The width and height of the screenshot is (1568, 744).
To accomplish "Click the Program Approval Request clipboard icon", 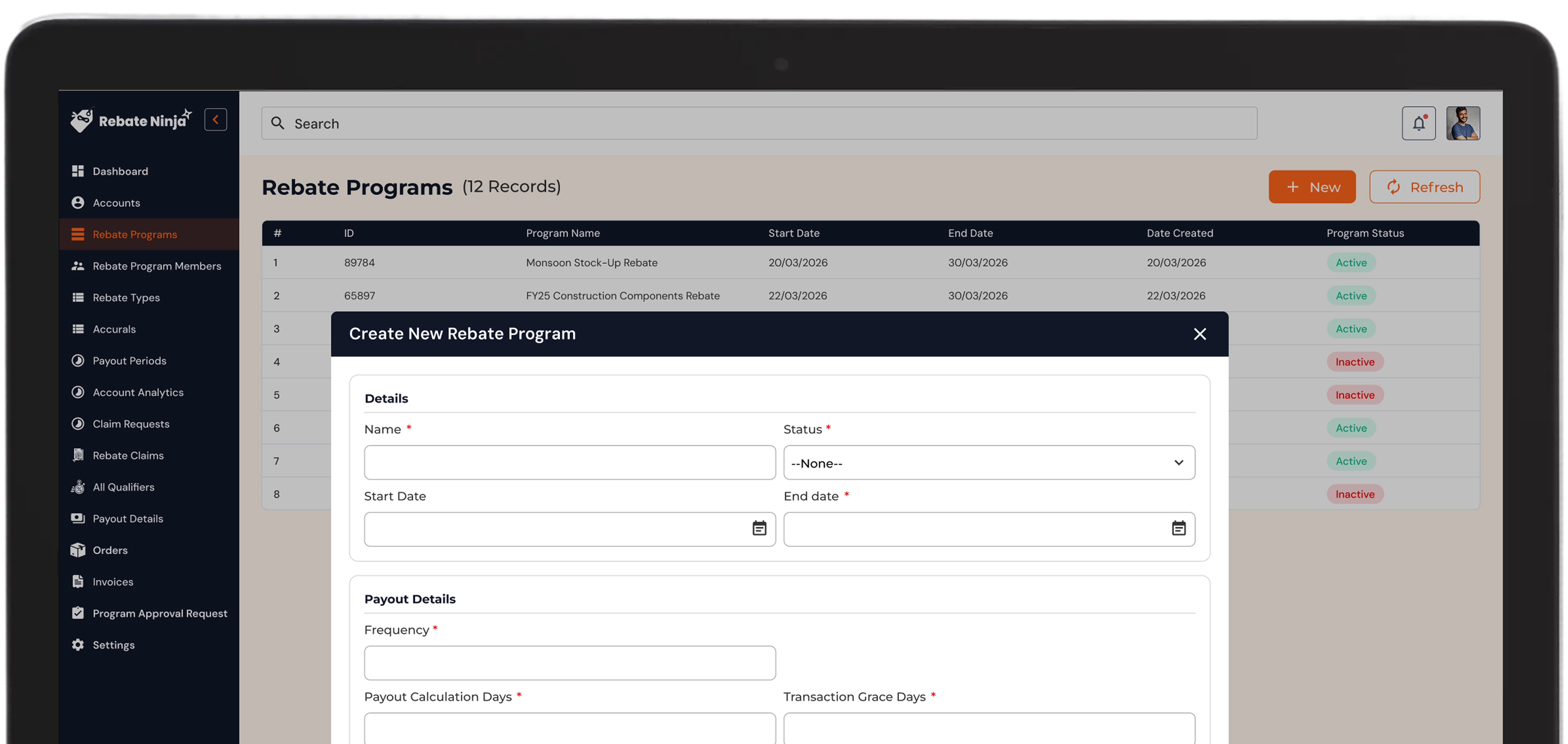I will point(77,613).
